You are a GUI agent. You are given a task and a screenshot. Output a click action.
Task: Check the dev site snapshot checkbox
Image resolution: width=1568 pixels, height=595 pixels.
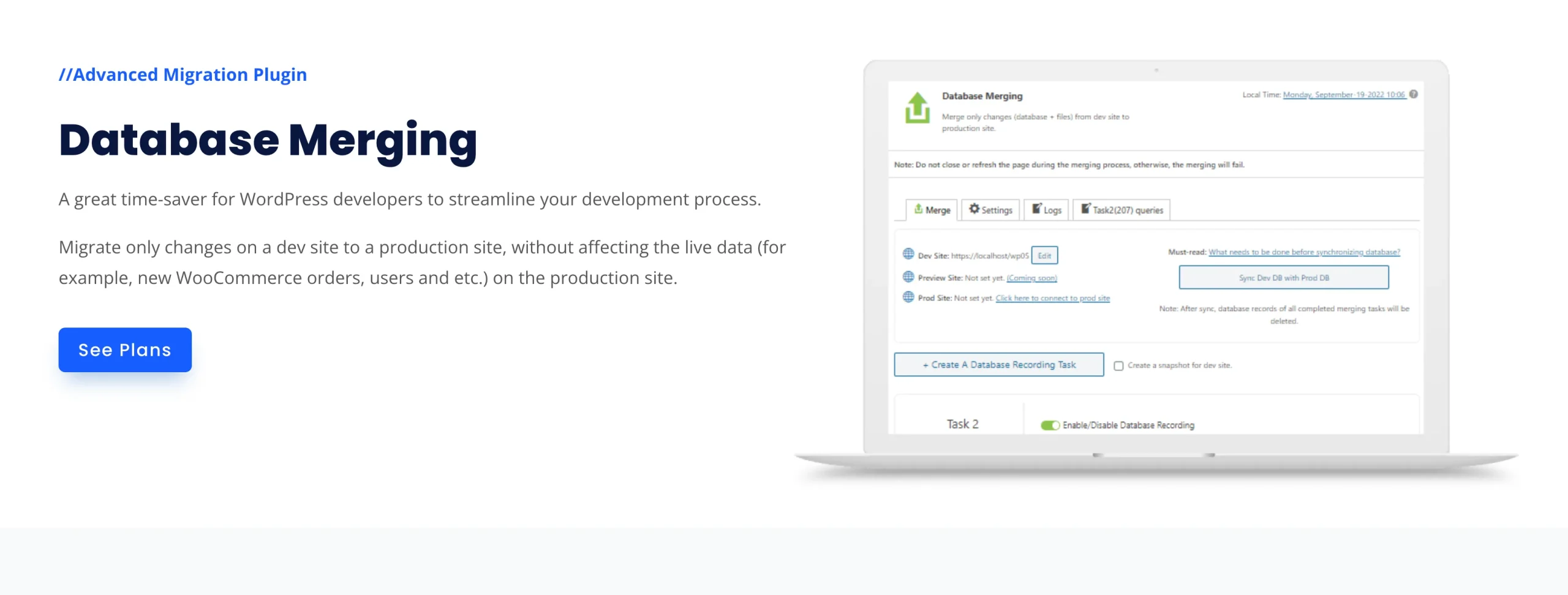1118,365
